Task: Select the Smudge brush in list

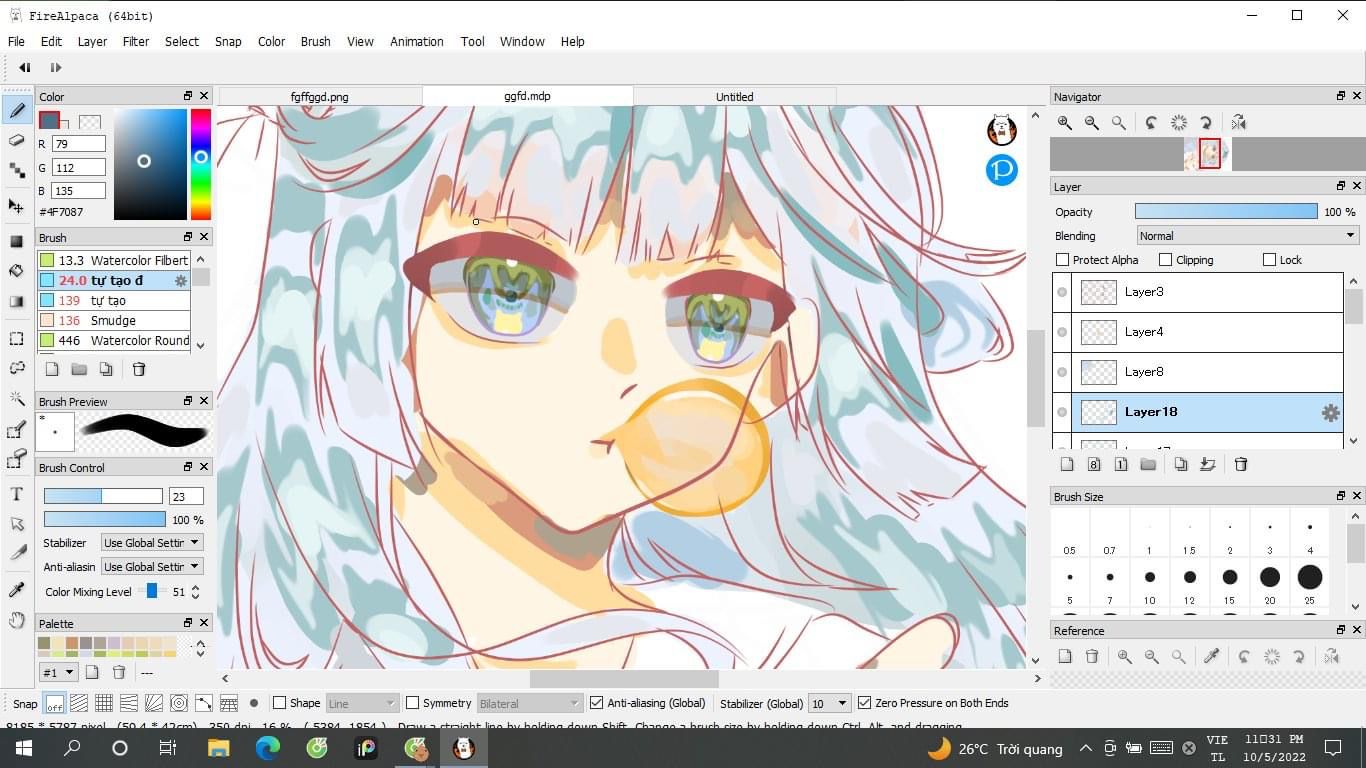Action: (113, 320)
